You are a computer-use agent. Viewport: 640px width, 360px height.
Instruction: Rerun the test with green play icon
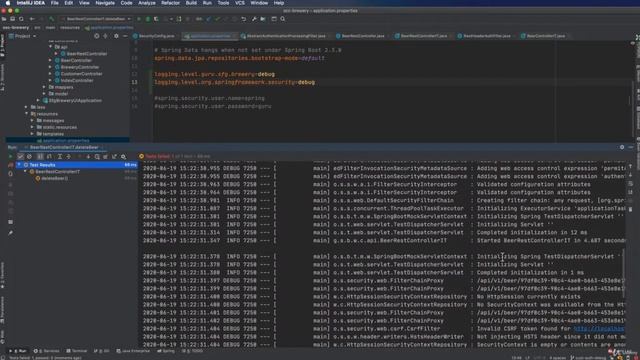point(11,156)
